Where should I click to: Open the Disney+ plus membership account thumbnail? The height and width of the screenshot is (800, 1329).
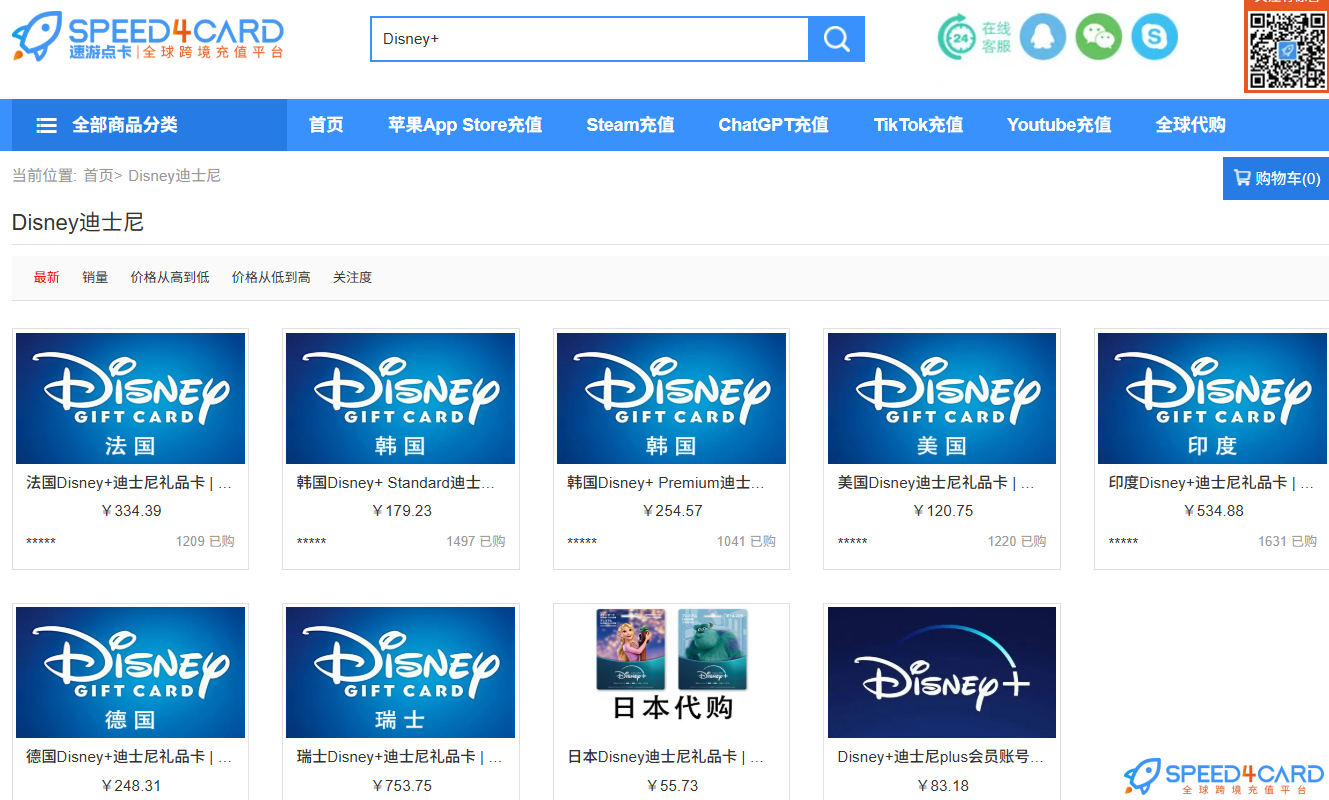[x=942, y=672]
